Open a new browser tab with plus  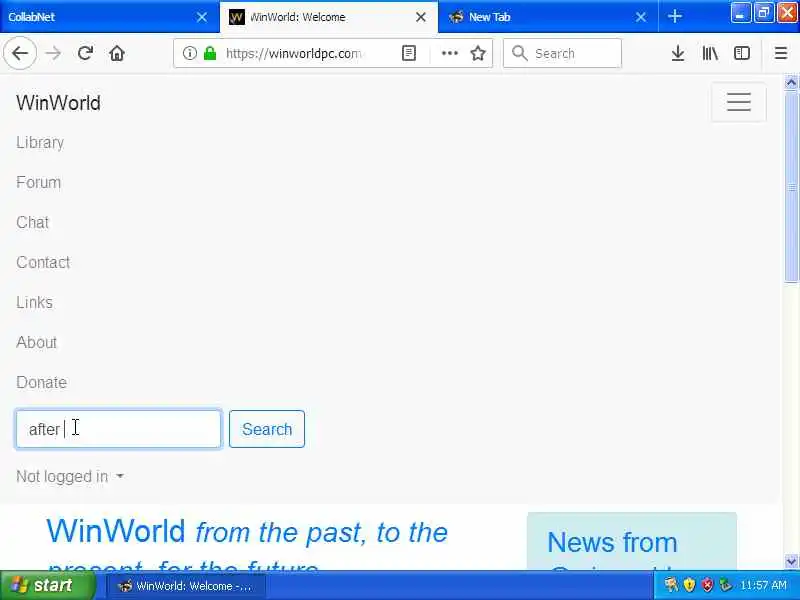(x=674, y=17)
